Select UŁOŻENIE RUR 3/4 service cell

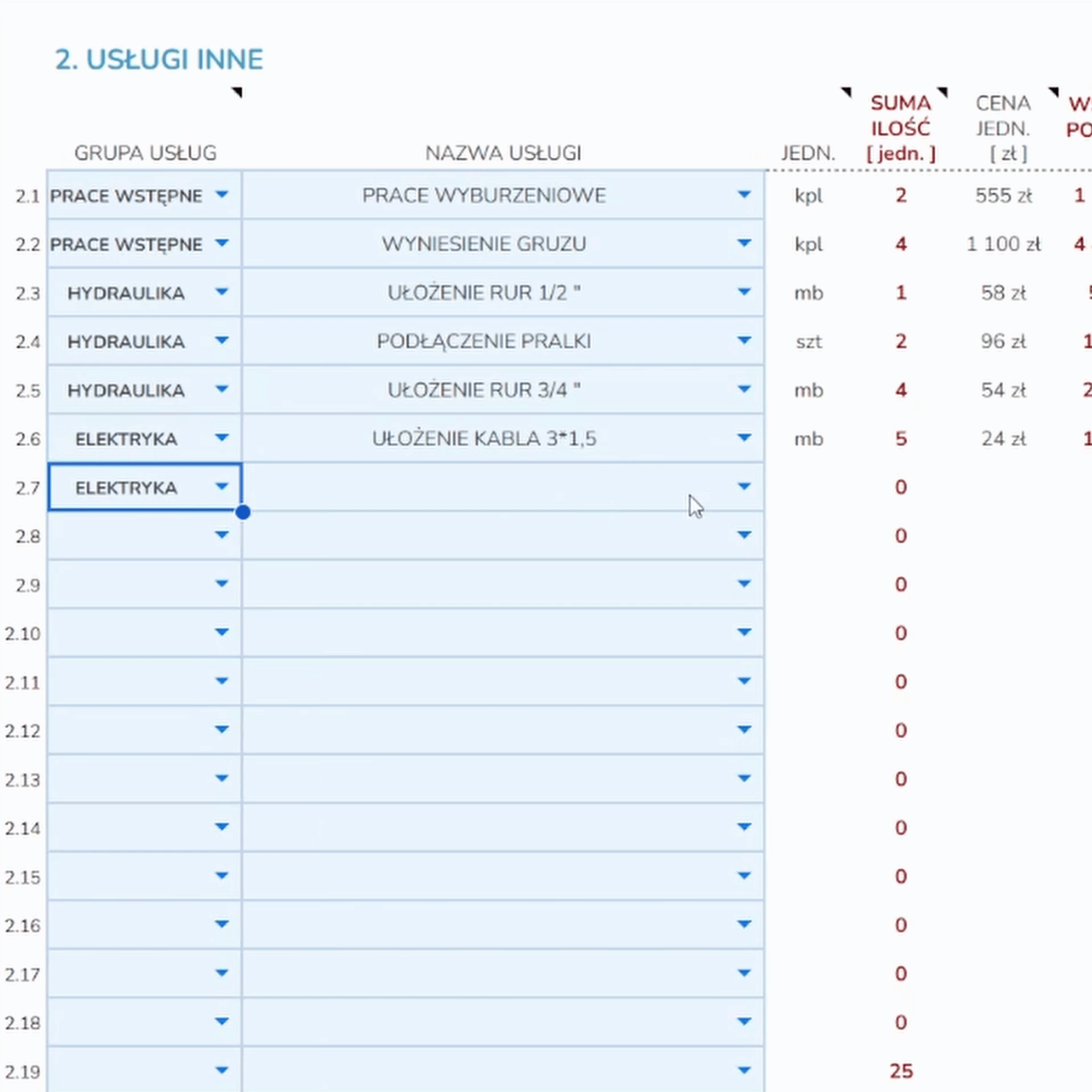coord(484,390)
